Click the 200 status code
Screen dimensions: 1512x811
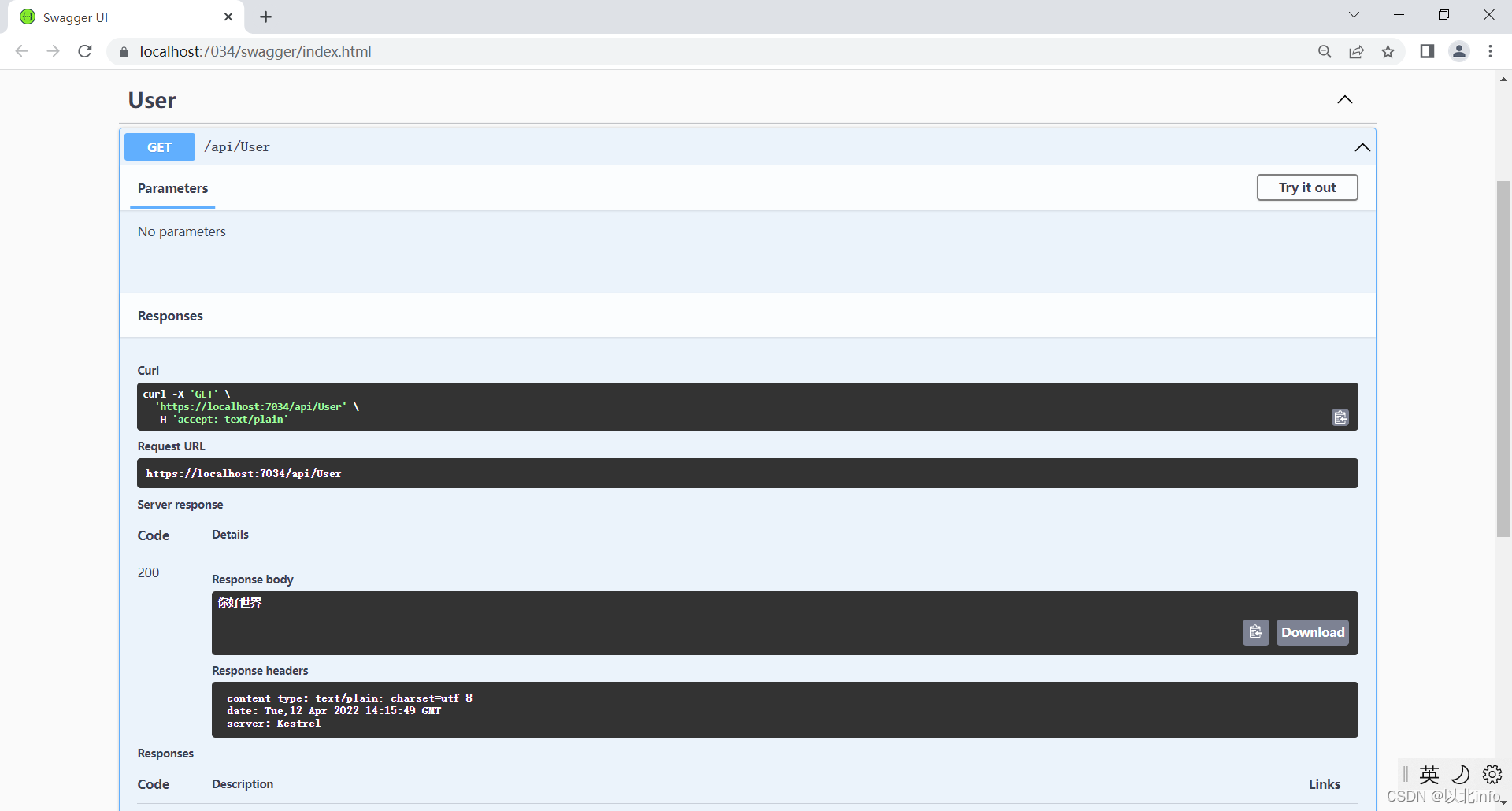pos(148,572)
